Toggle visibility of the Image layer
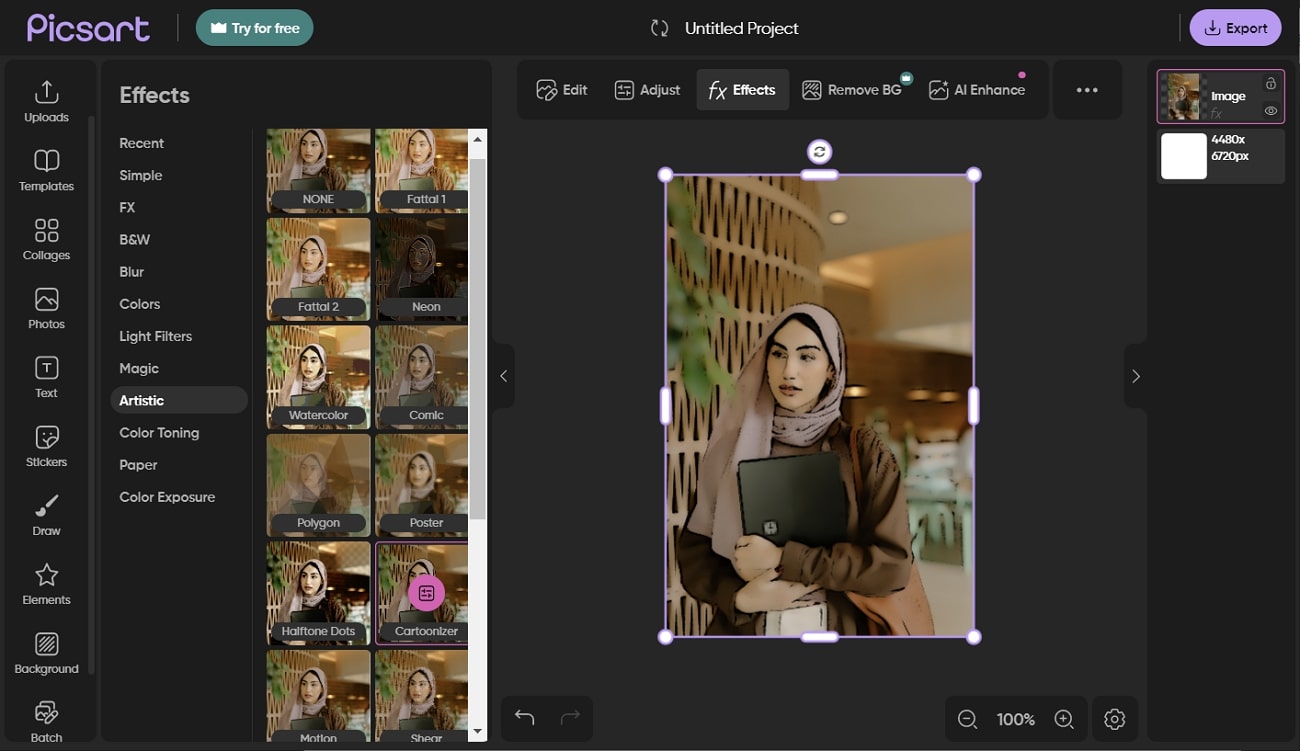1300x751 pixels. click(1270, 111)
